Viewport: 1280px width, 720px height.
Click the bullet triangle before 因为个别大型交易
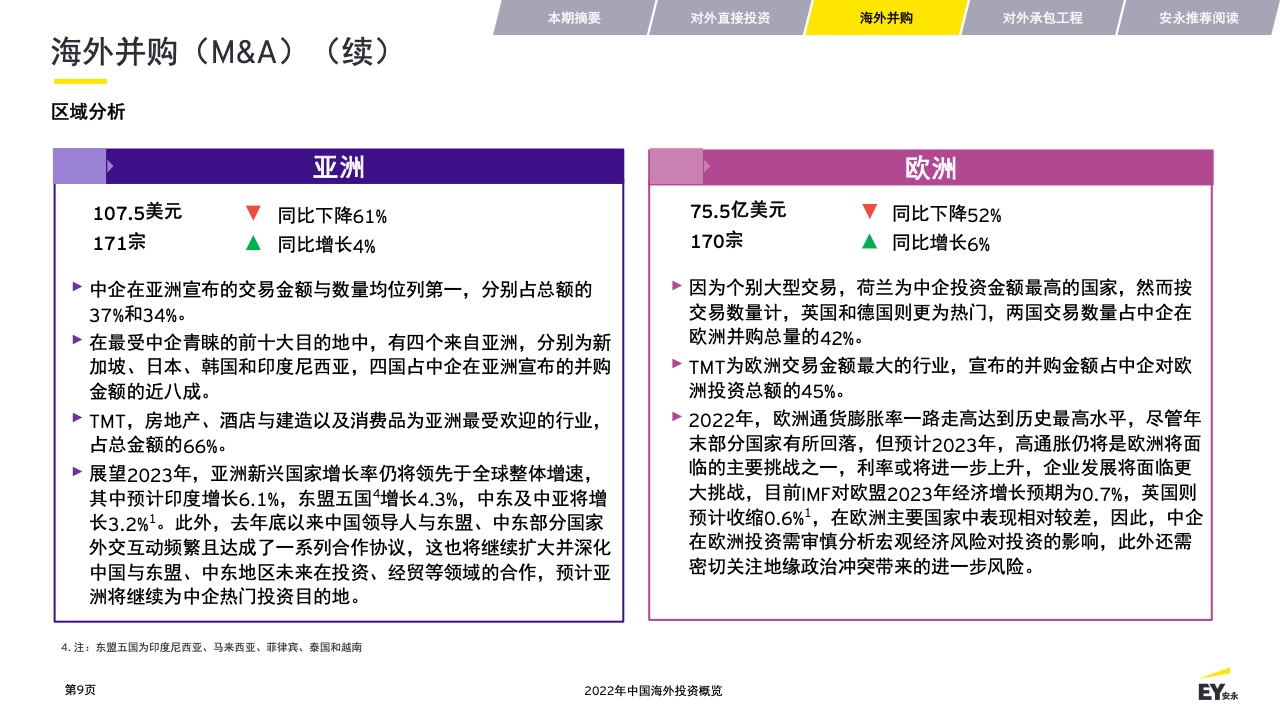coord(677,286)
